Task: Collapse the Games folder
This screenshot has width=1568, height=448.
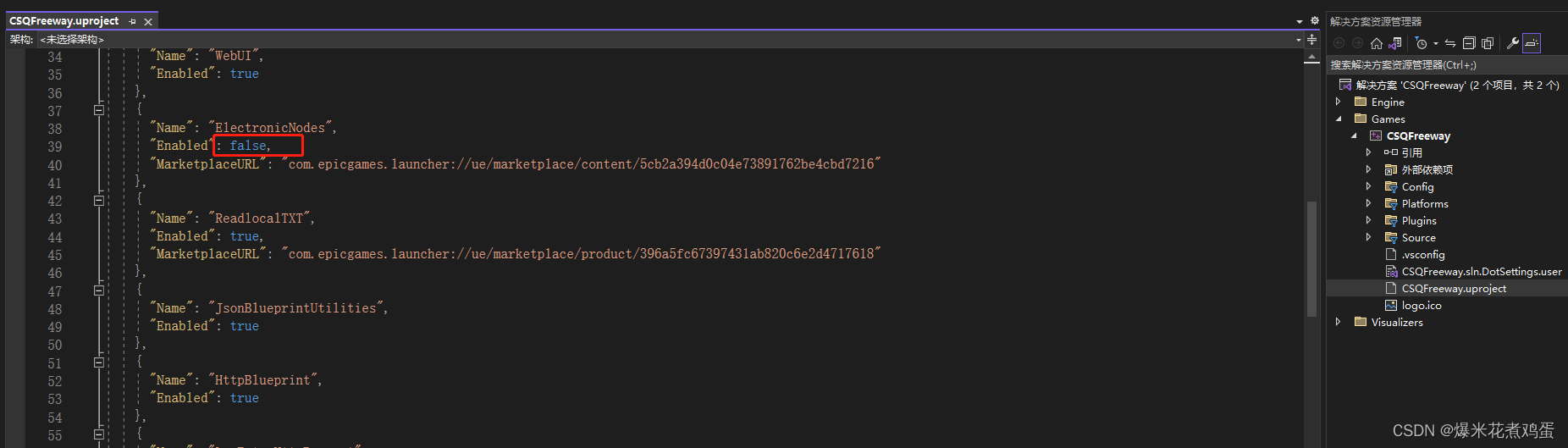Action: (1339, 119)
